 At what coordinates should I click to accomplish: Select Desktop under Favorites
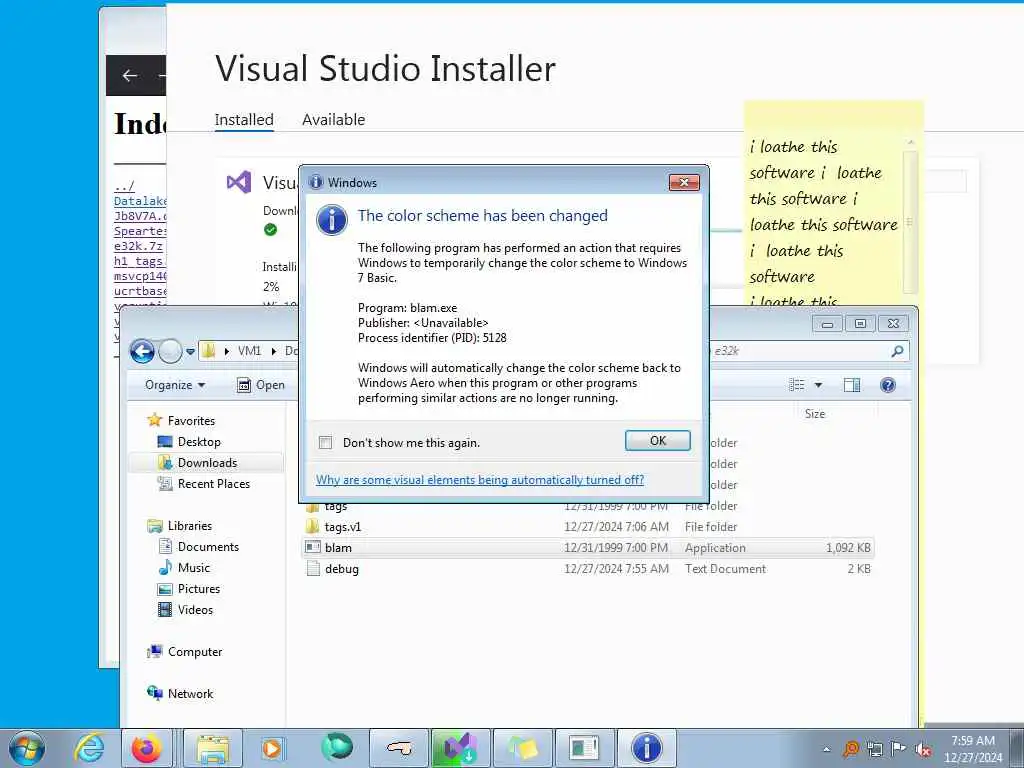(199, 441)
